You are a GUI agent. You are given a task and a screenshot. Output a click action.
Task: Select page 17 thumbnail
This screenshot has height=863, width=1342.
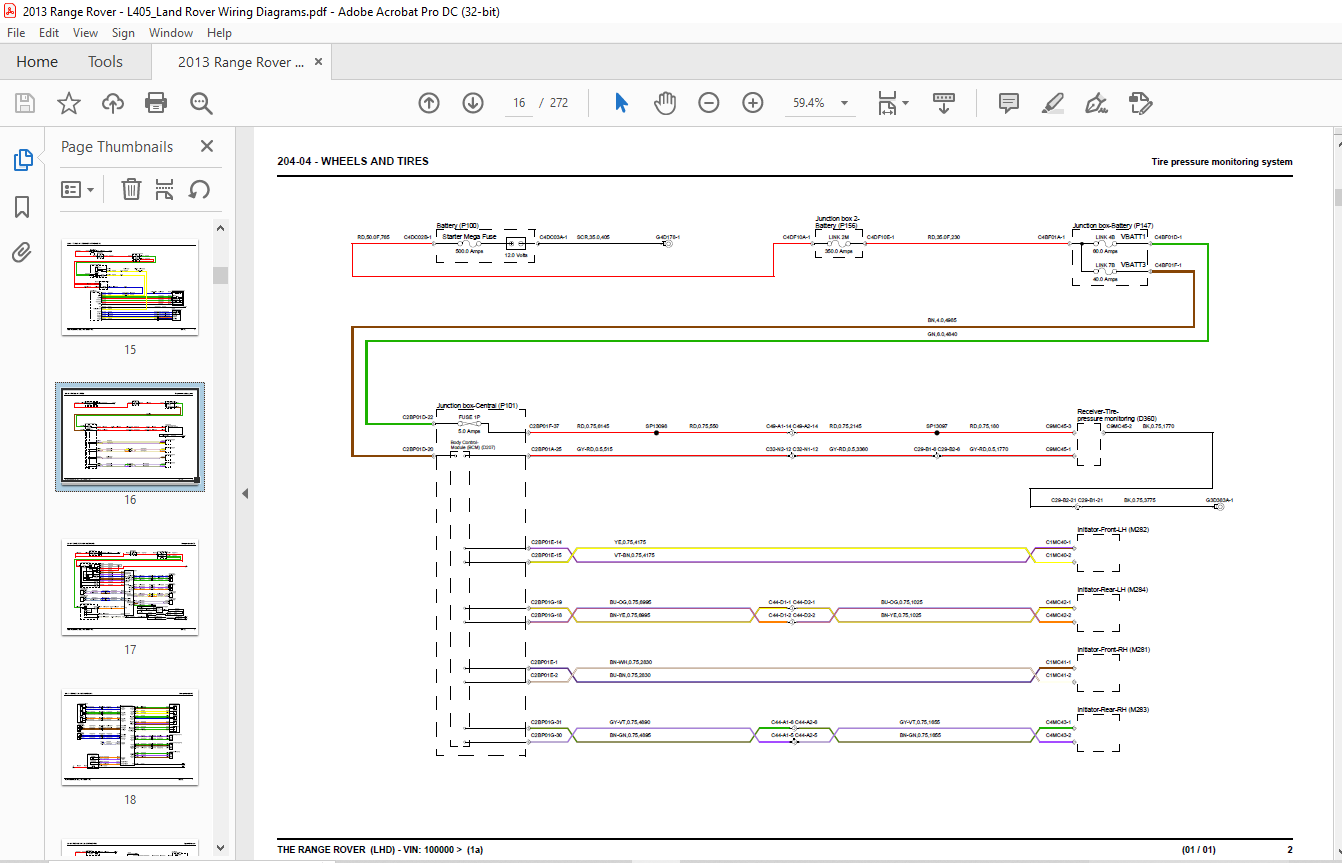(x=130, y=587)
